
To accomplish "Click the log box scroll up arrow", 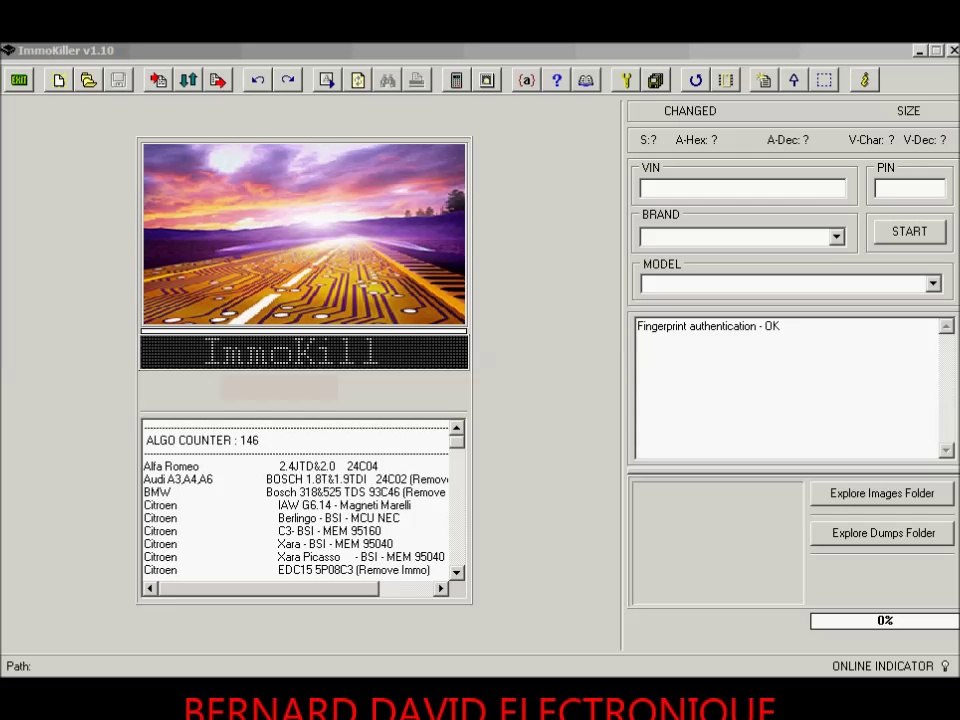I will (946, 326).
